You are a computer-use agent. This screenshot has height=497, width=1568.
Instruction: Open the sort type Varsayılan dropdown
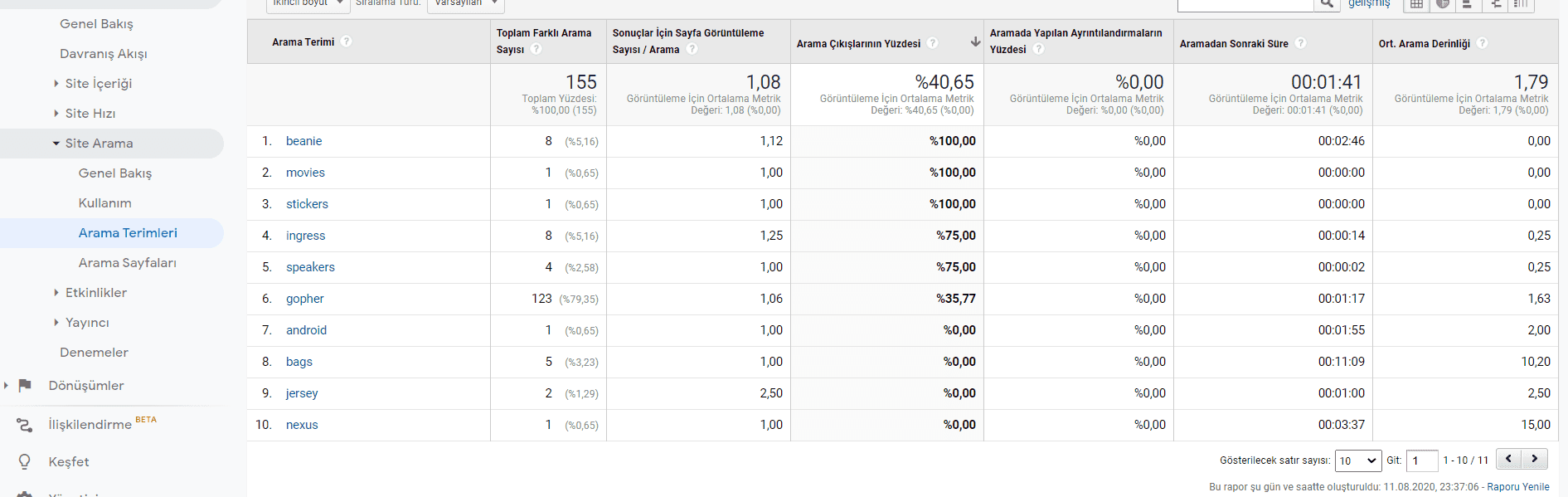click(467, 4)
